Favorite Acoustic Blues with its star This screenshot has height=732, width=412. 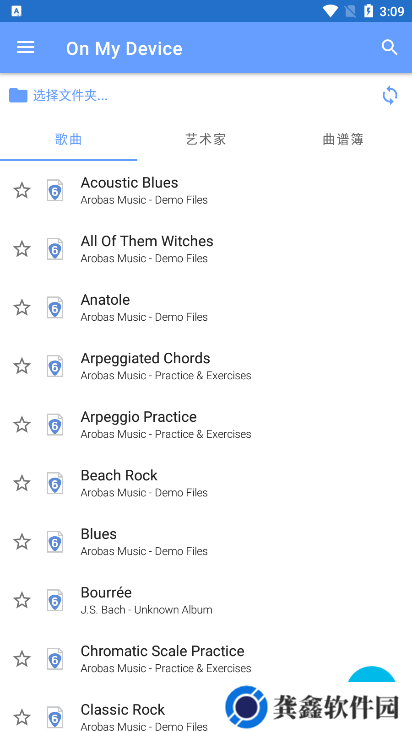[x=22, y=190]
